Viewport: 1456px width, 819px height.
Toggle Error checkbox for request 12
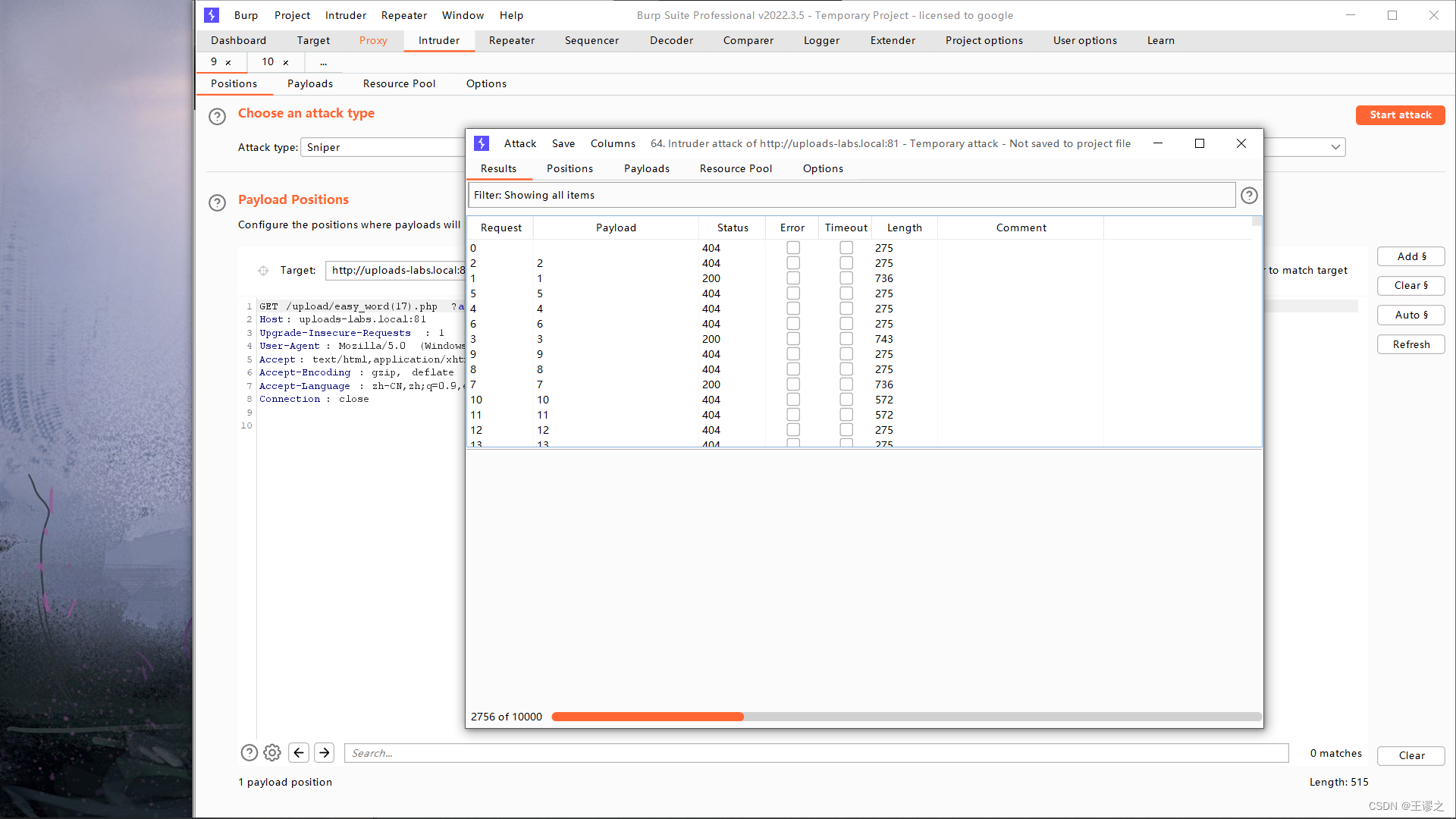pos(793,430)
